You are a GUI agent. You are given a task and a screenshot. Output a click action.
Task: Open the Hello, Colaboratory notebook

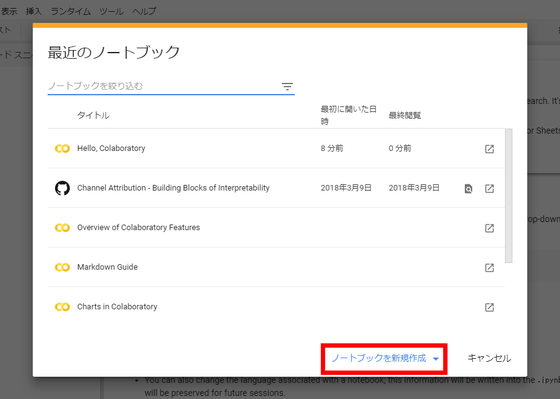(111, 148)
